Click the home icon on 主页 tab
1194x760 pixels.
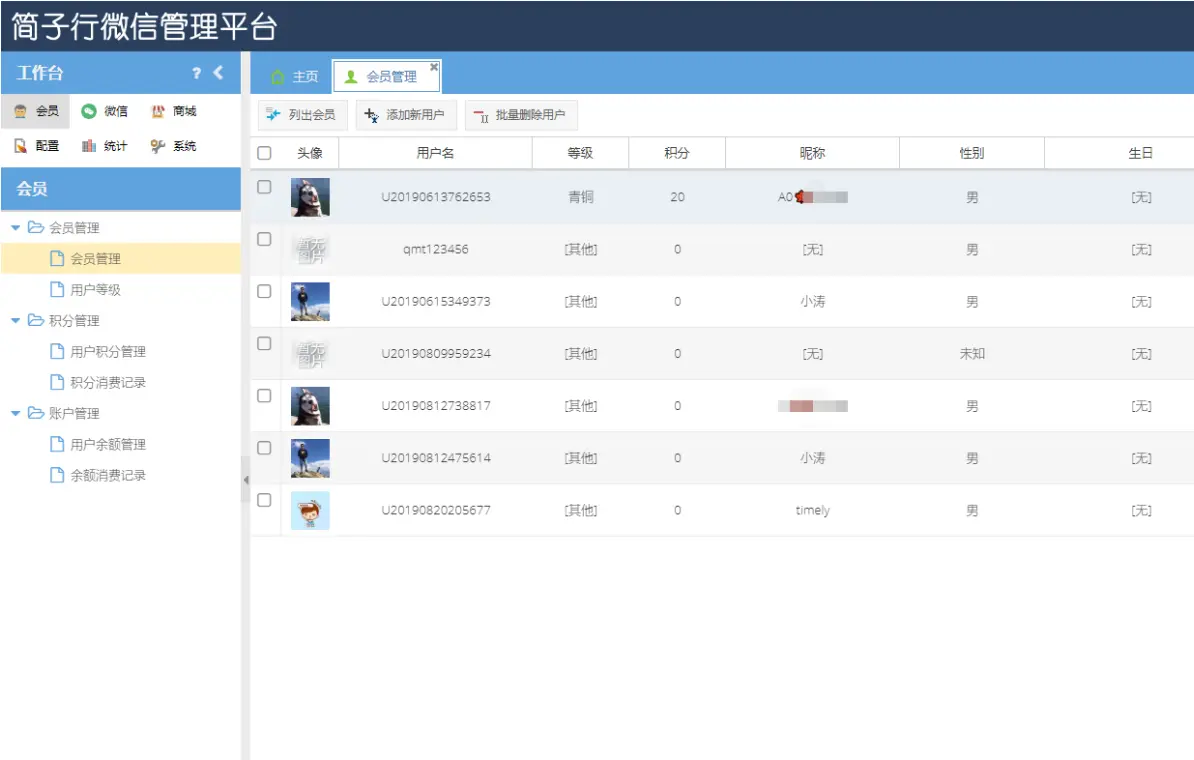pyautogui.click(x=278, y=77)
